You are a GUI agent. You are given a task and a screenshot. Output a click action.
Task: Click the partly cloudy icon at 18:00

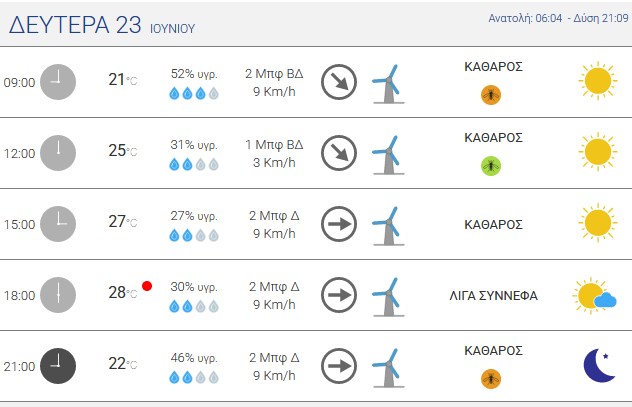tap(595, 296)
